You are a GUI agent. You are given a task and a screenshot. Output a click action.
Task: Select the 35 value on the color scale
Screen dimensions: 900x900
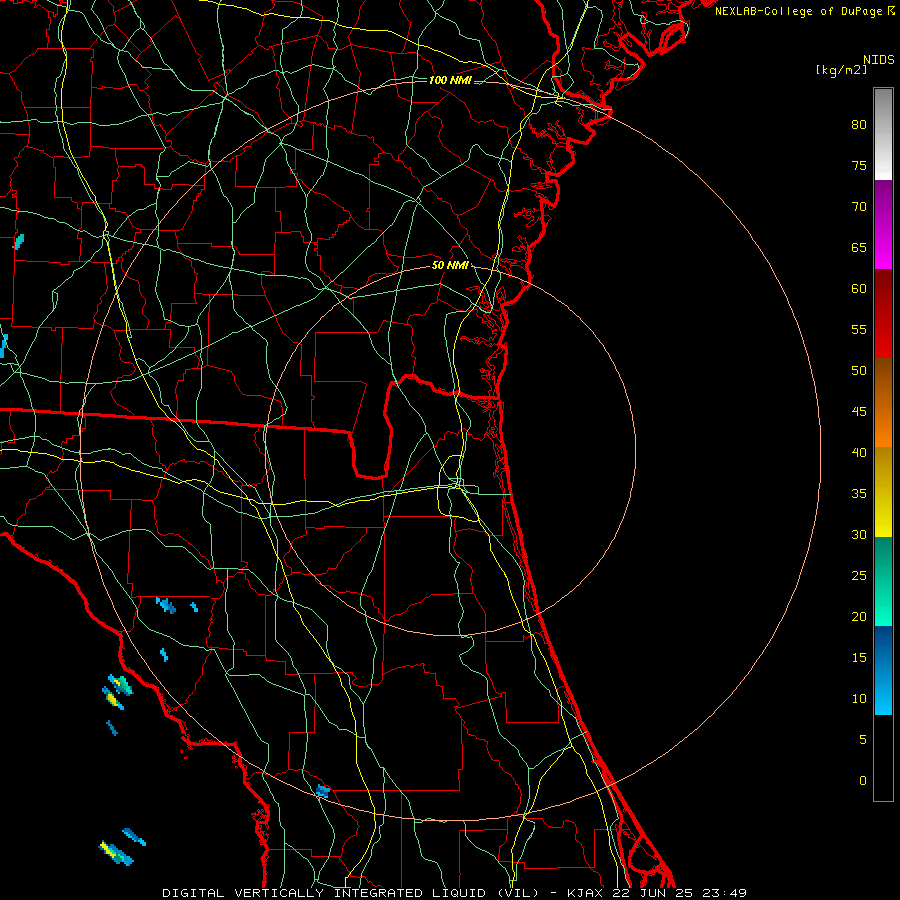pyautogui.click(x=859, y=494)
